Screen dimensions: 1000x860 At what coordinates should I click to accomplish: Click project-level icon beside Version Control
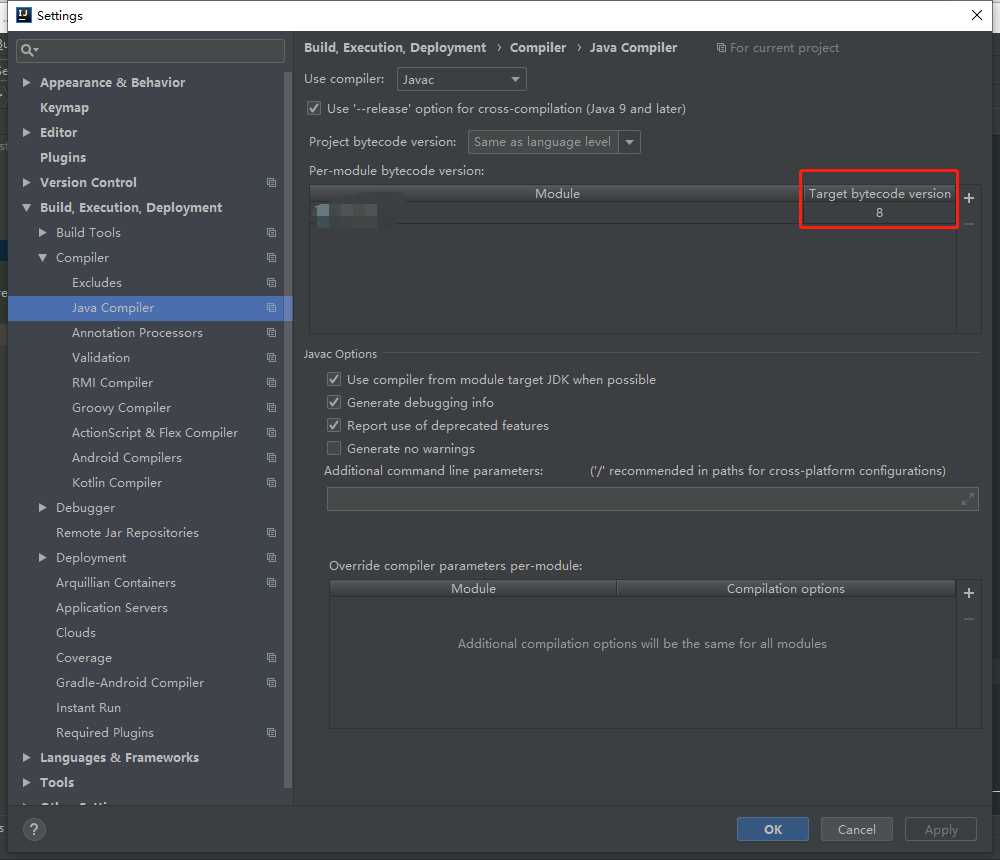(271, 182)
